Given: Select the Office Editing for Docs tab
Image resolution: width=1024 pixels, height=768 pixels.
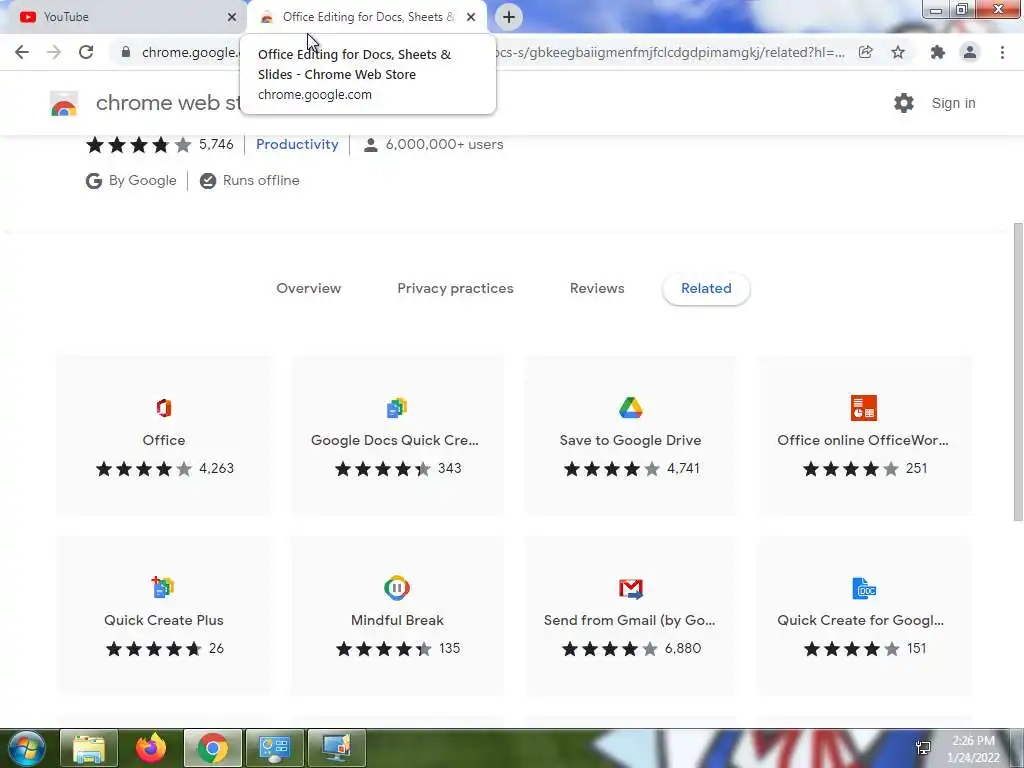Looking at the screenshot, I should [x=368, y=17].
